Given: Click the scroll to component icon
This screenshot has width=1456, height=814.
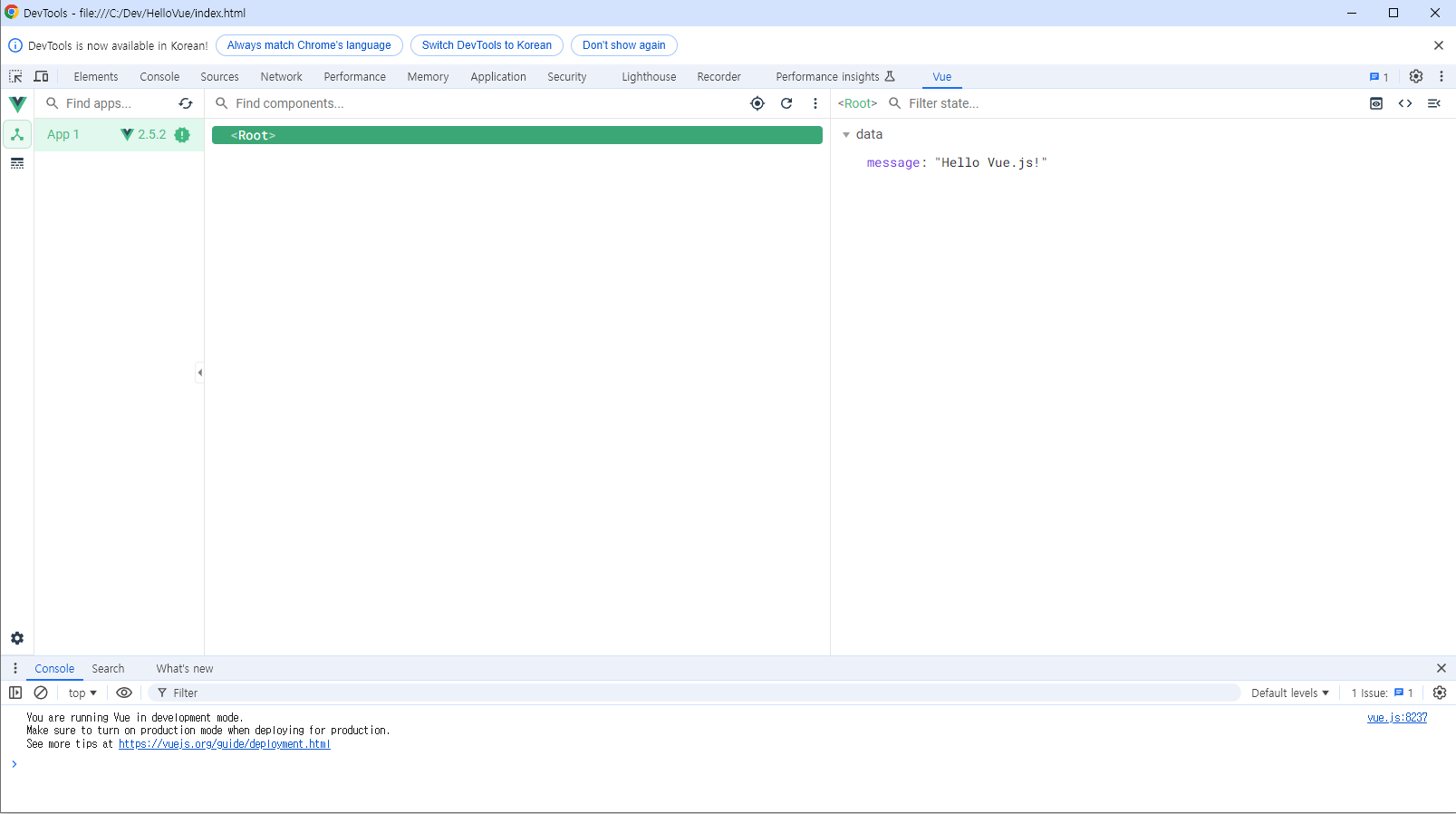Looking at the screenshot, I should click(1376, 103).
